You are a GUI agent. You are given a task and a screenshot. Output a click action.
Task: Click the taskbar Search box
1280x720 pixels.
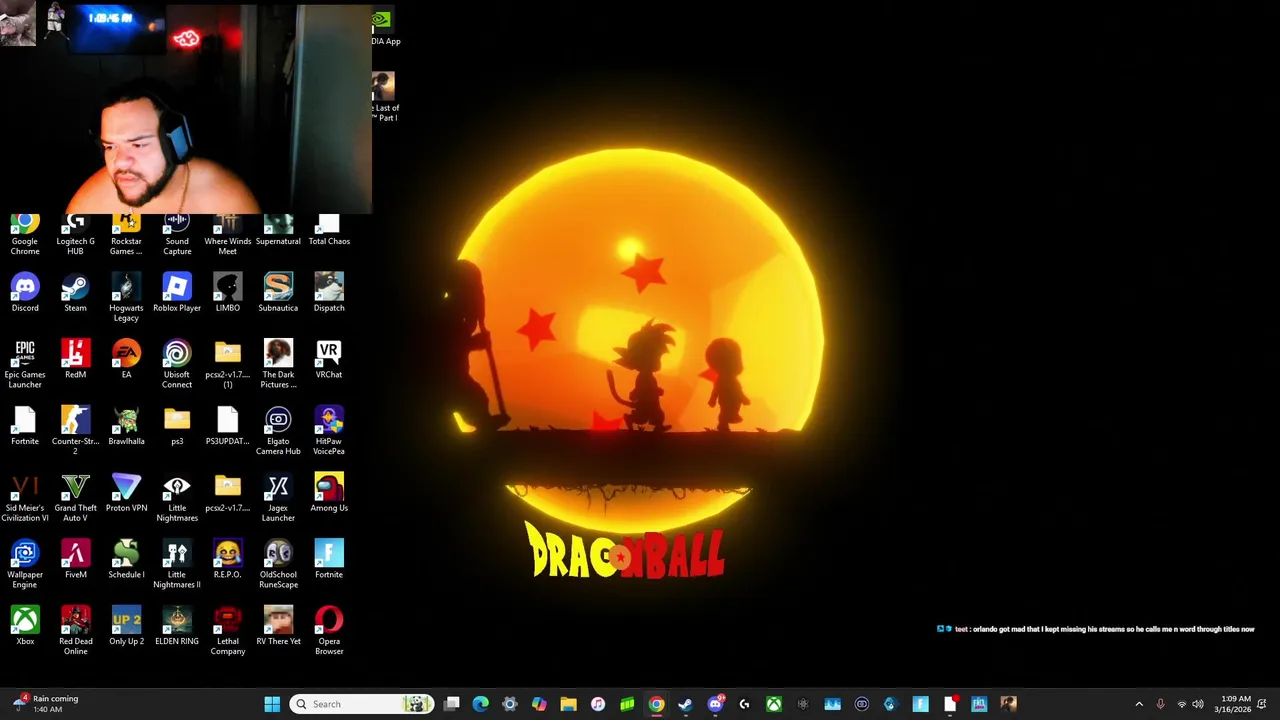point(362,704)
